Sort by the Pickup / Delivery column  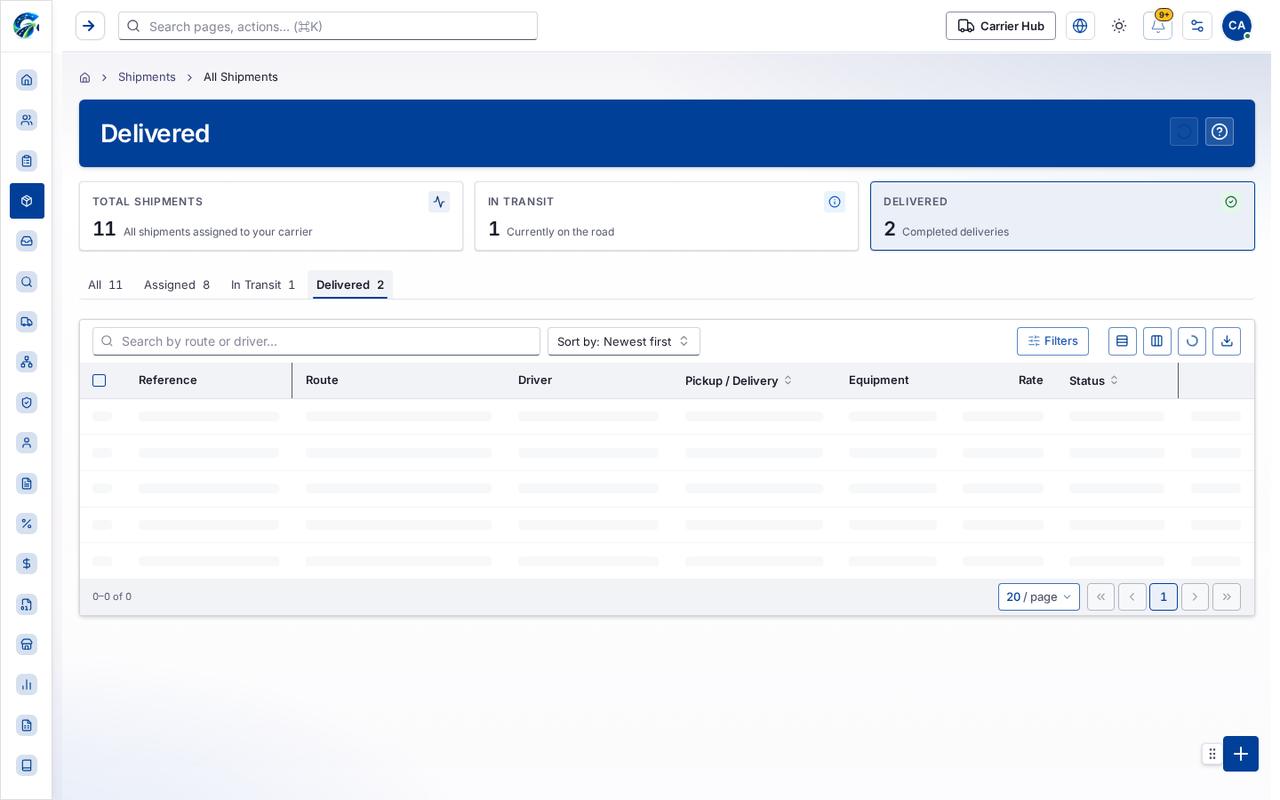739,381
